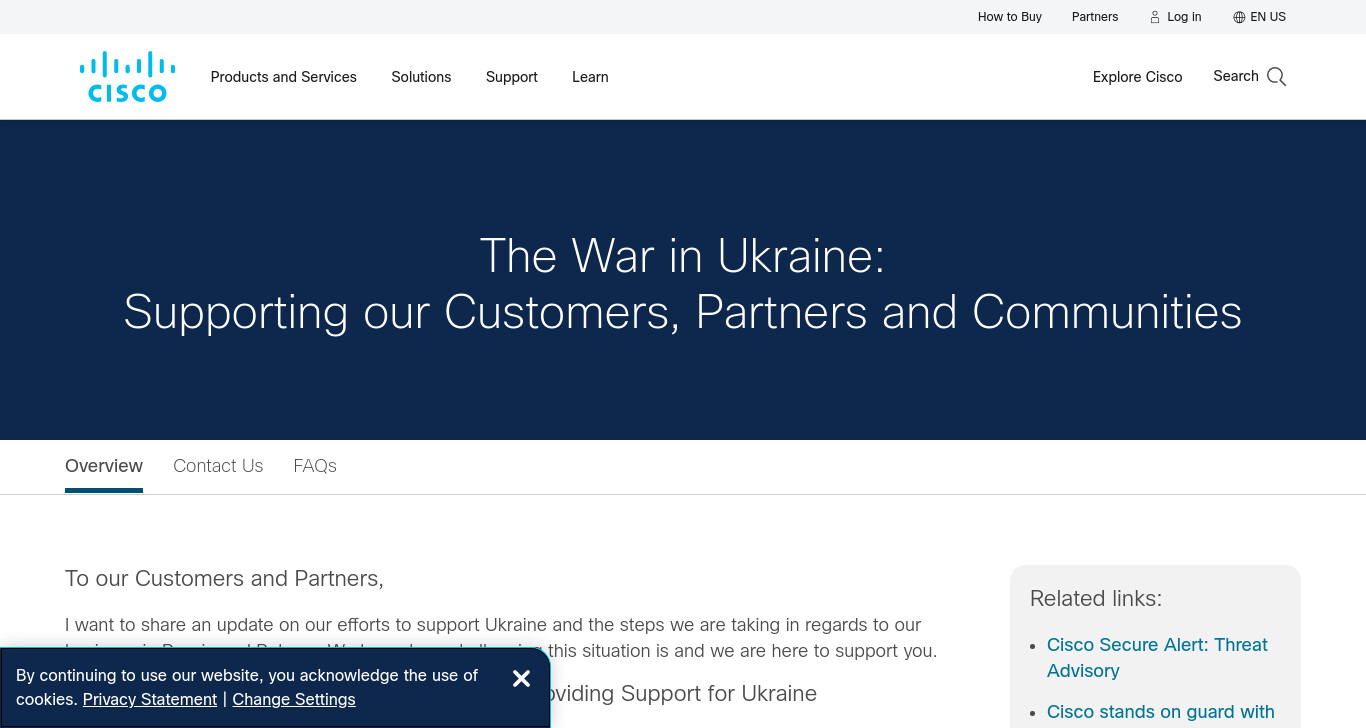1366x728 pixels.
Task: Open Products and Services menu
Action: point(284,77)
